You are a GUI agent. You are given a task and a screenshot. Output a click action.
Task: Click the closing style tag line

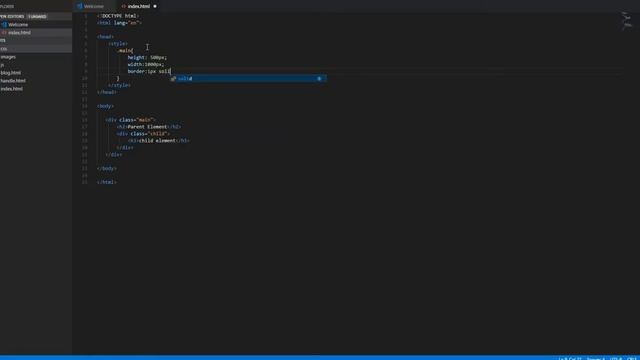coord(120,85)
